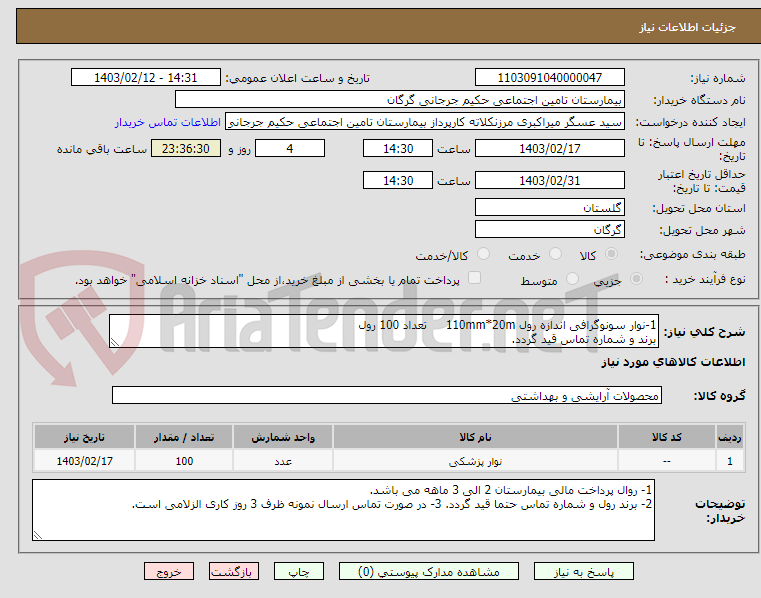Image resolution: width=761 pixels, height=598 pixels.
Task: Click the پاسخ به نیاز button
Action: (583, 571)
